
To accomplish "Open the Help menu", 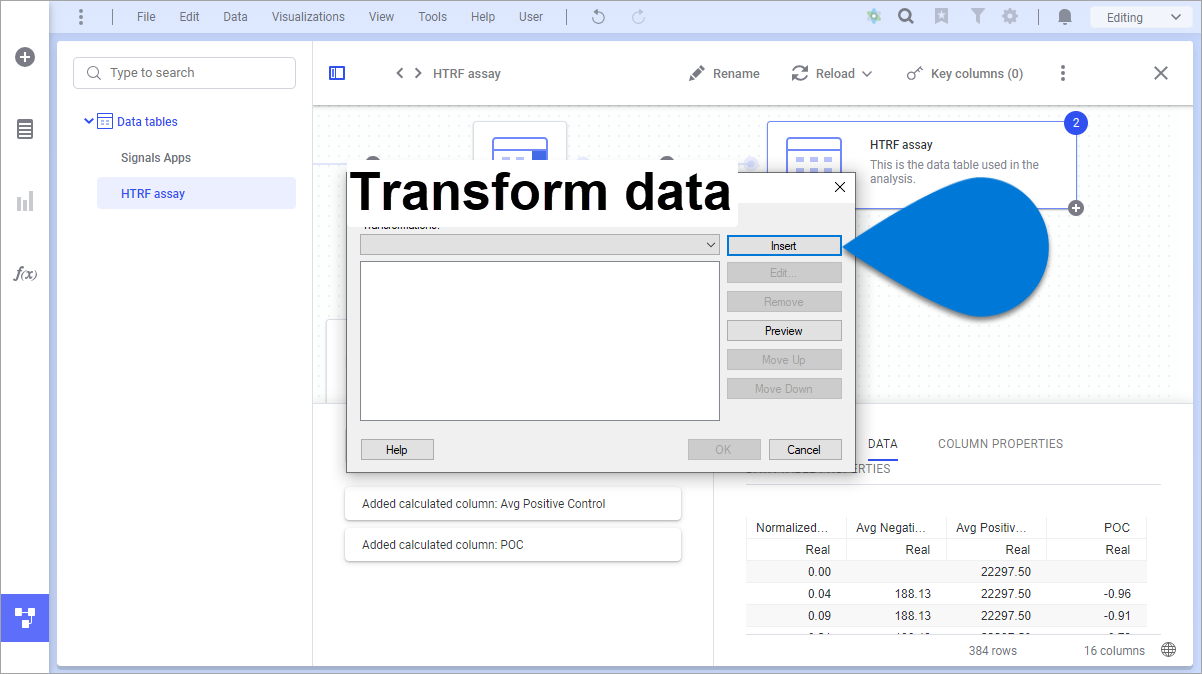I will coord(483,17).
